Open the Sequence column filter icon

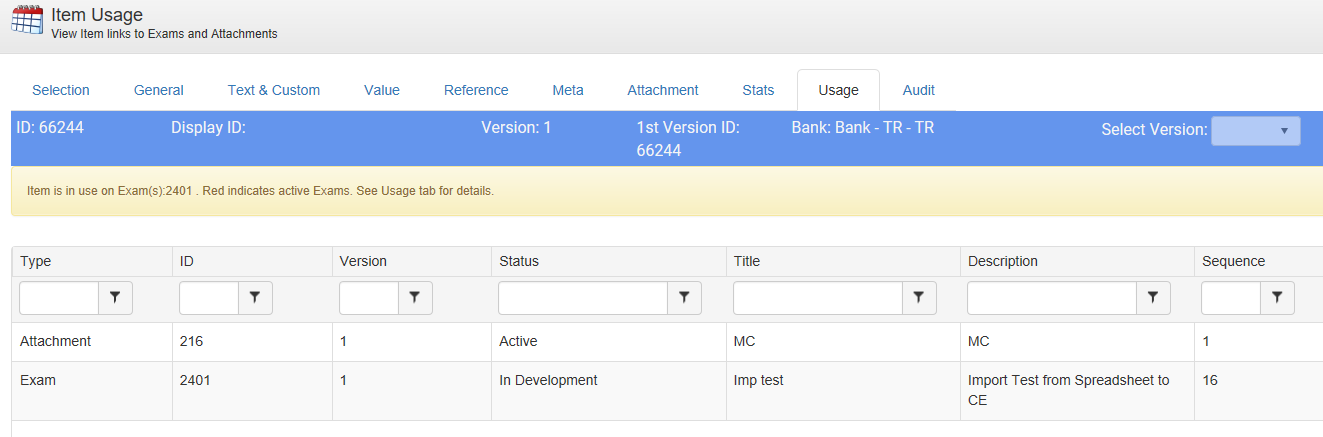[x=1277, y=297]
